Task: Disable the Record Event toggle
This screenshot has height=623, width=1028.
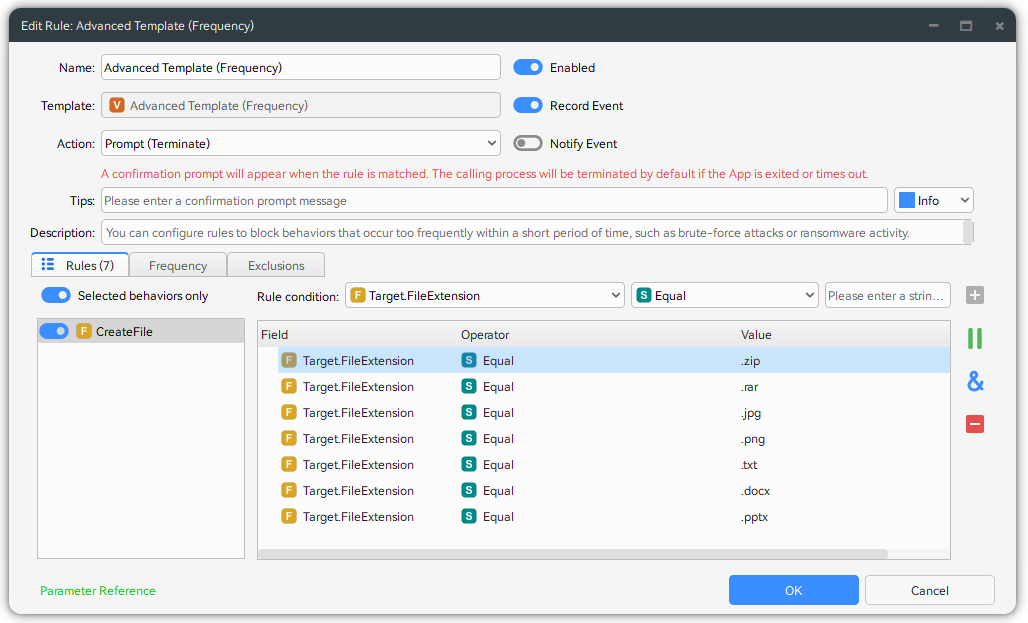Action: (x=527, y=106)
